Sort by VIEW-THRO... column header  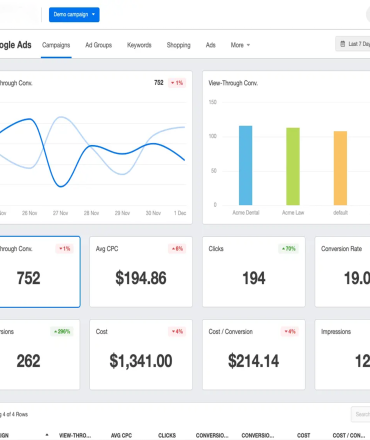tap(75, 435)
